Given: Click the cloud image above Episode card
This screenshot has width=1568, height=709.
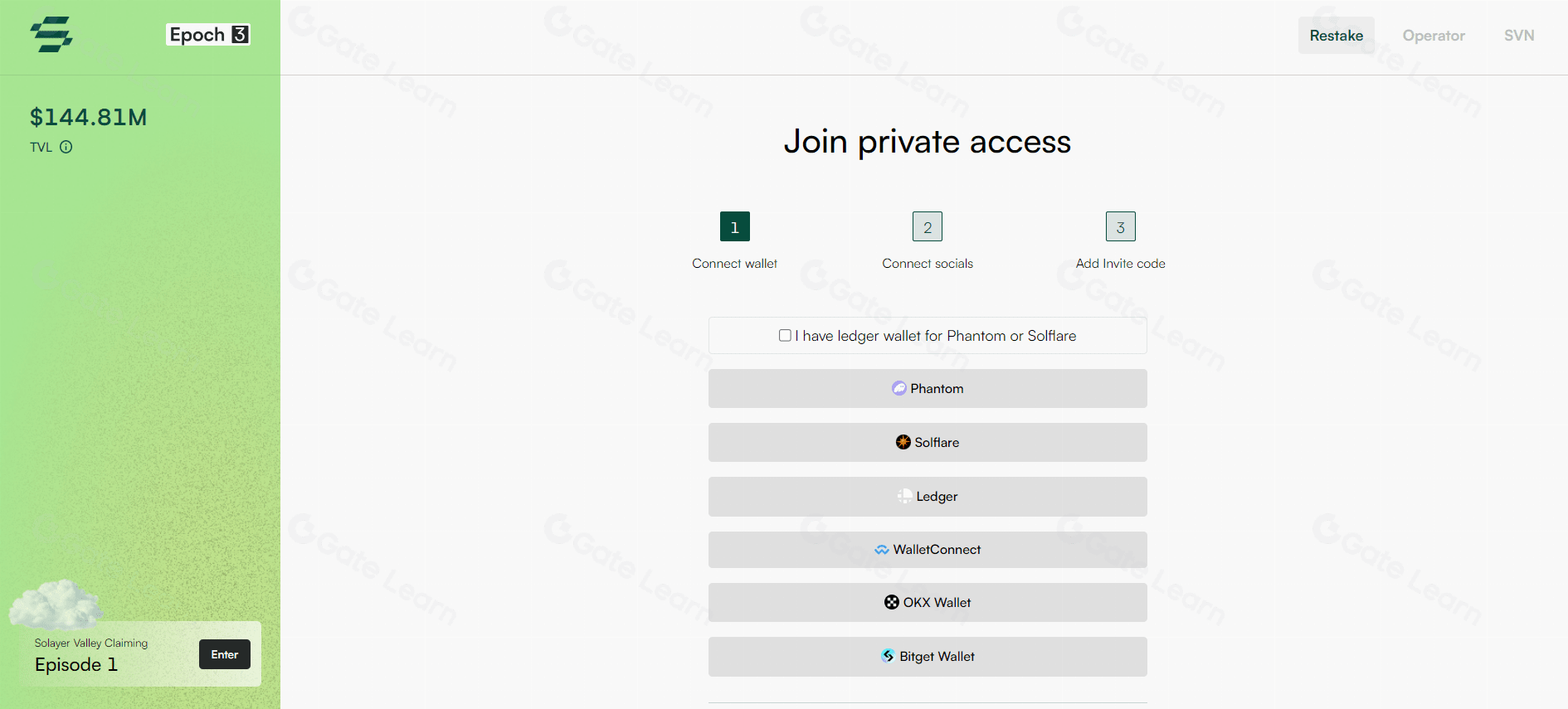Looking at the screenshot, I should click(56, 604).
